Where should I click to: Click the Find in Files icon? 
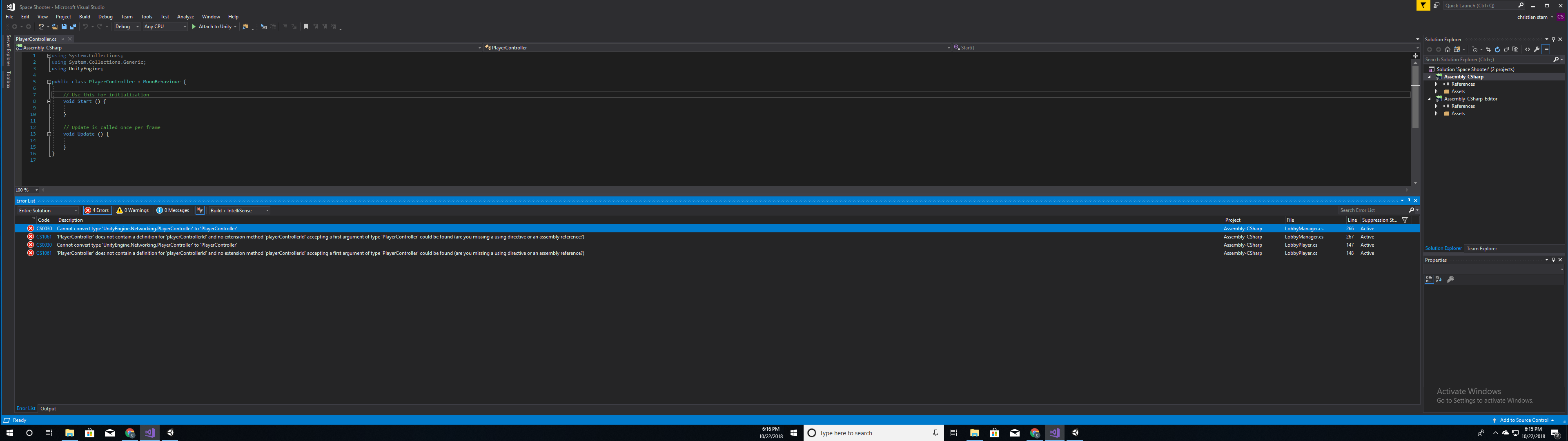tap(245, 27)
